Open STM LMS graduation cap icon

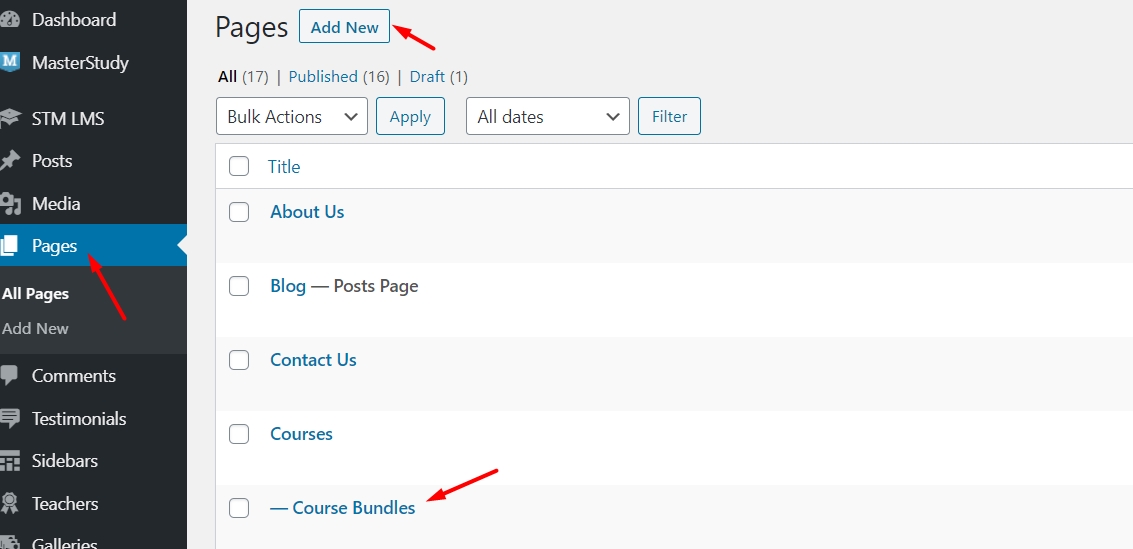[10, 119]
